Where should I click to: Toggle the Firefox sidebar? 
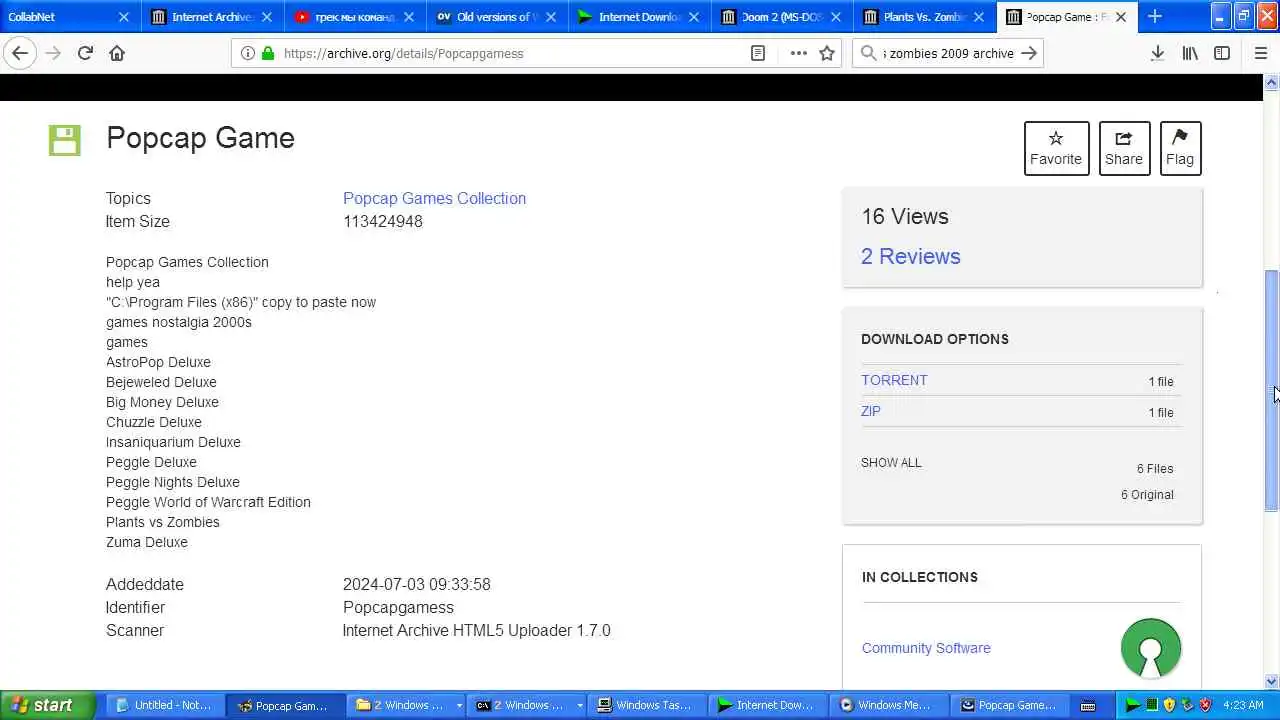click(1222, 53)
